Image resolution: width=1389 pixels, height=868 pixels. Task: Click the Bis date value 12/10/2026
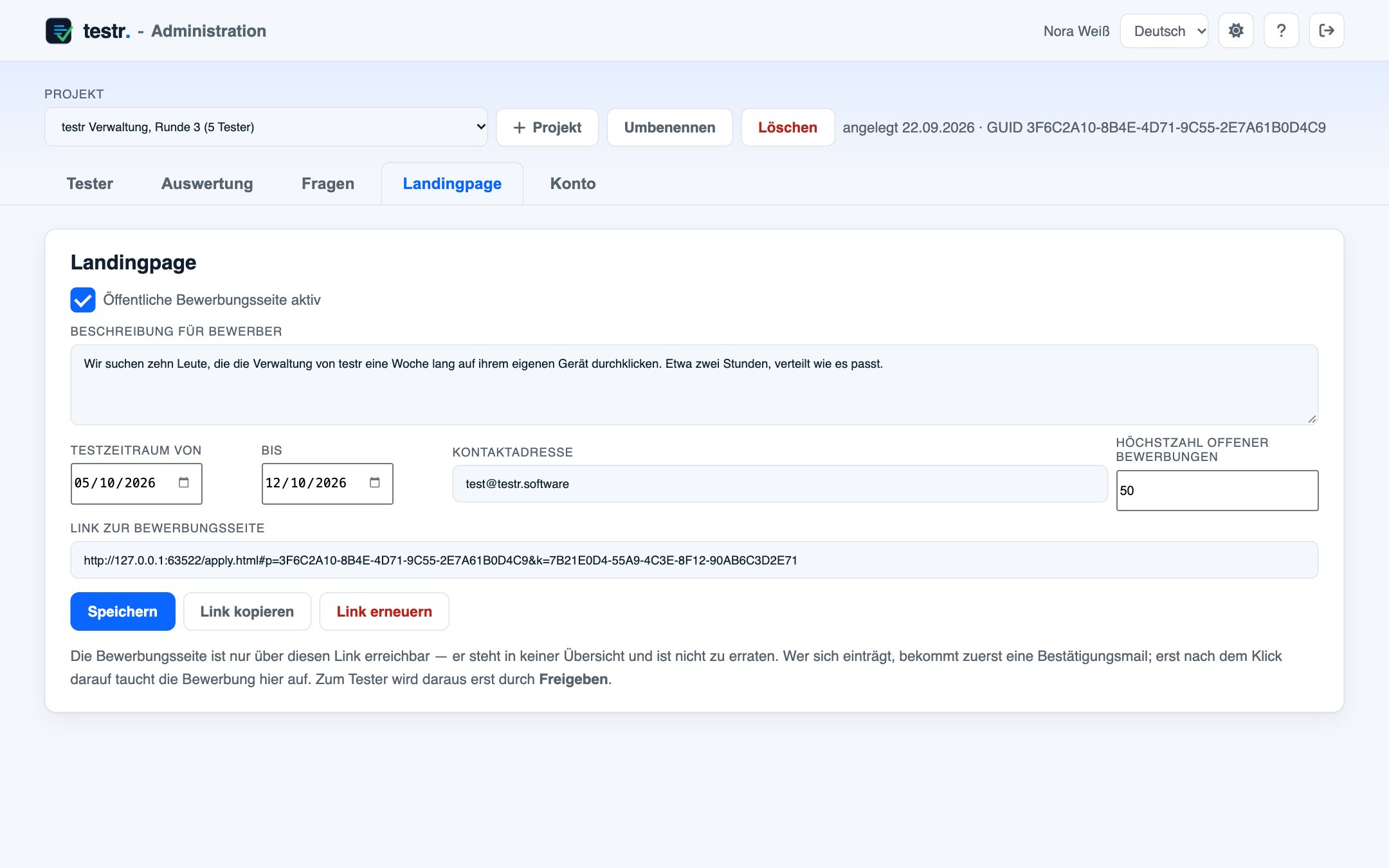pyautogui.click(x=306, y=483)
